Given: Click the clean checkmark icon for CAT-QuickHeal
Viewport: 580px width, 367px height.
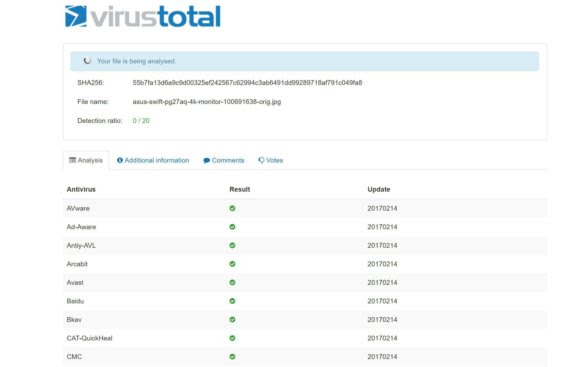Looking at the screenshot, I should 232,338.
